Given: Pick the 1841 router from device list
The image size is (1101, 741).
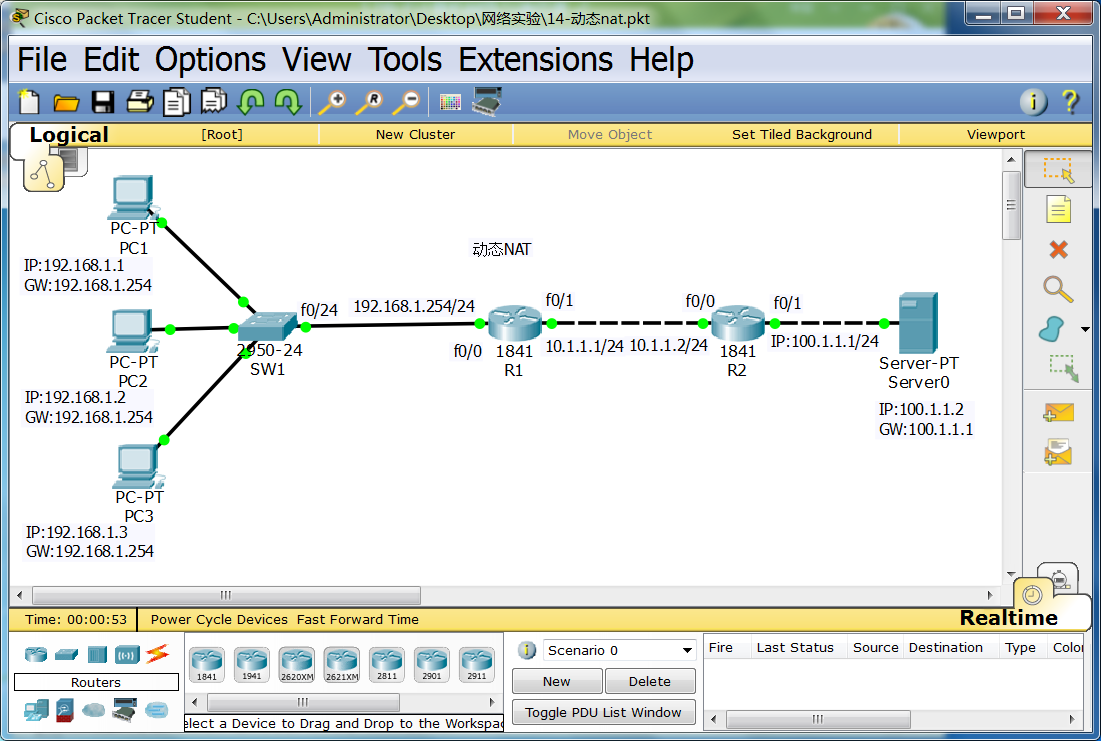Looking at the screenshot, I should coord(206,665).
